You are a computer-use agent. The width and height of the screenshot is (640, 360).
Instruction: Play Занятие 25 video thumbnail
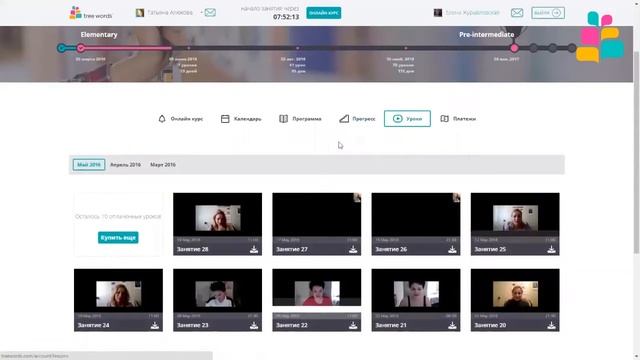click(515, 218)
